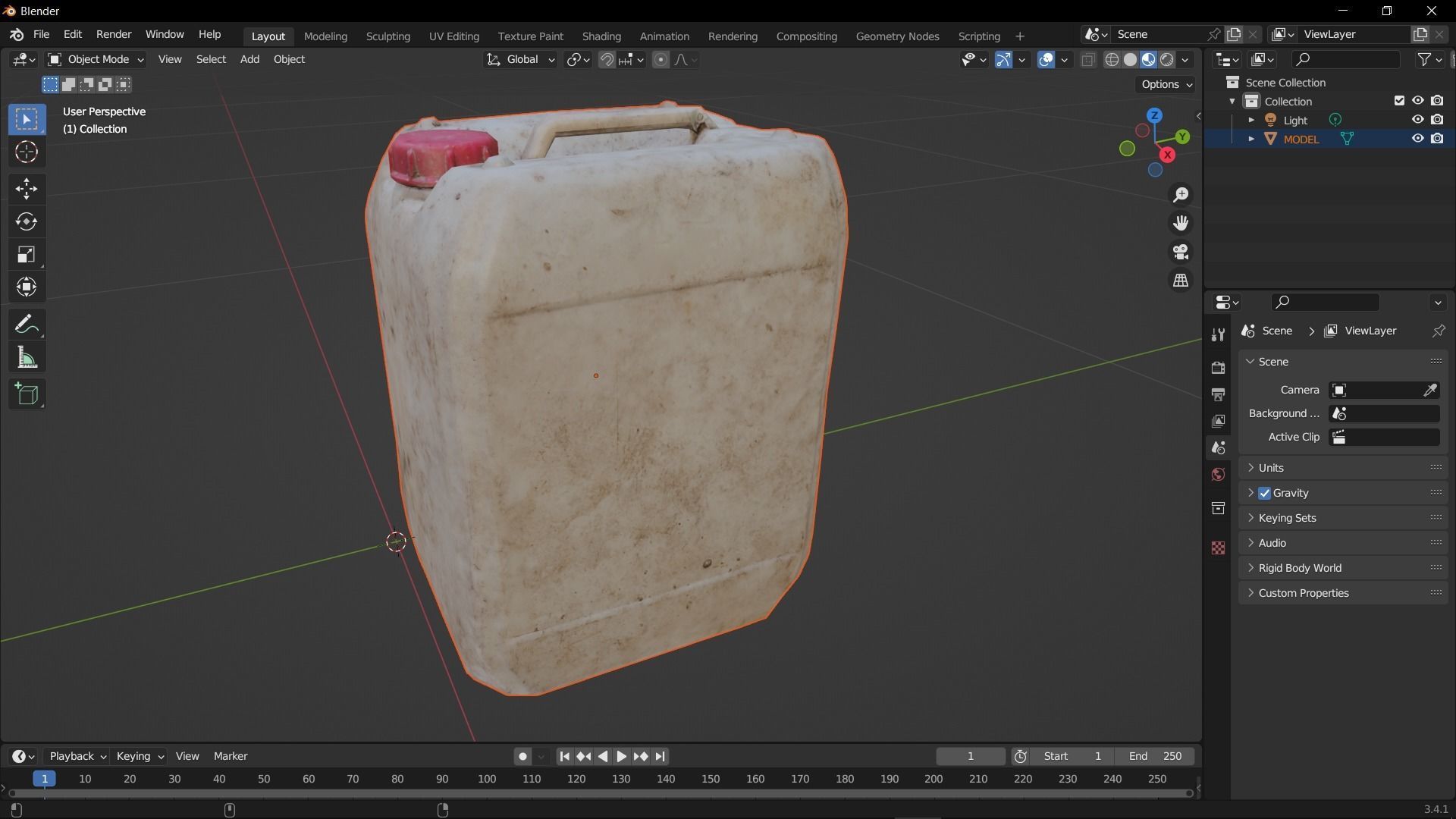Click the Add Cube tool icon
The width and height of the screenshot is (1456, 819).
pos(27,394)
